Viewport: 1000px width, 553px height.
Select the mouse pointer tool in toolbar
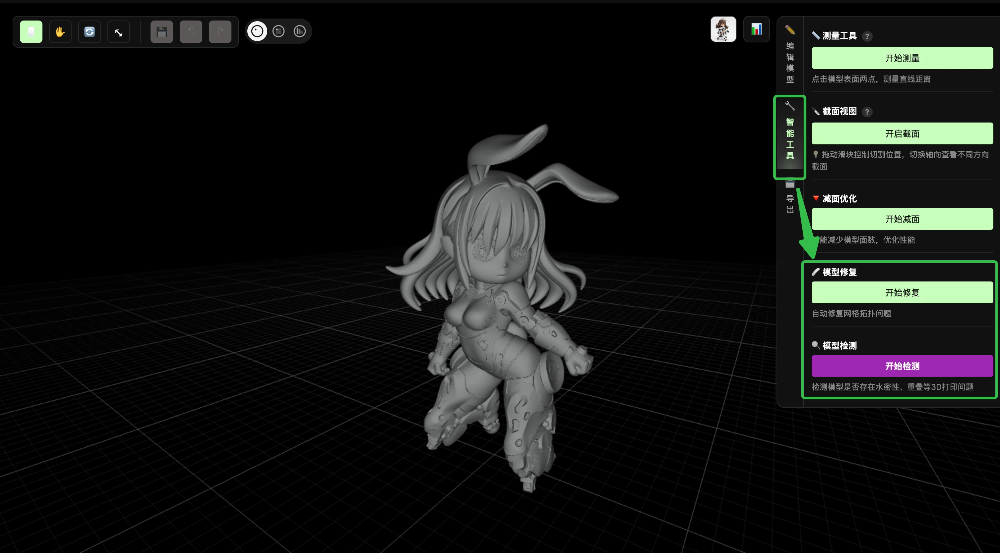click(x=31, y=32)
